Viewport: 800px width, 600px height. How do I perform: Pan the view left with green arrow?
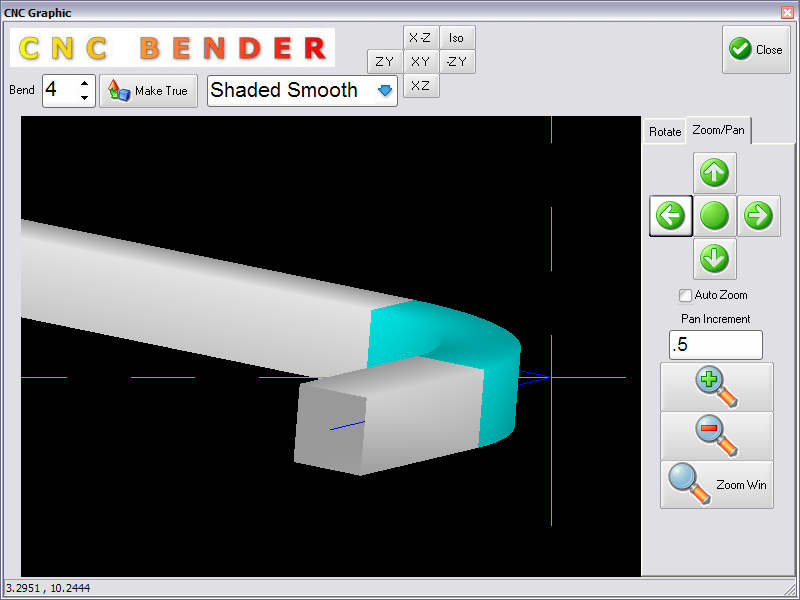(670, 215)
